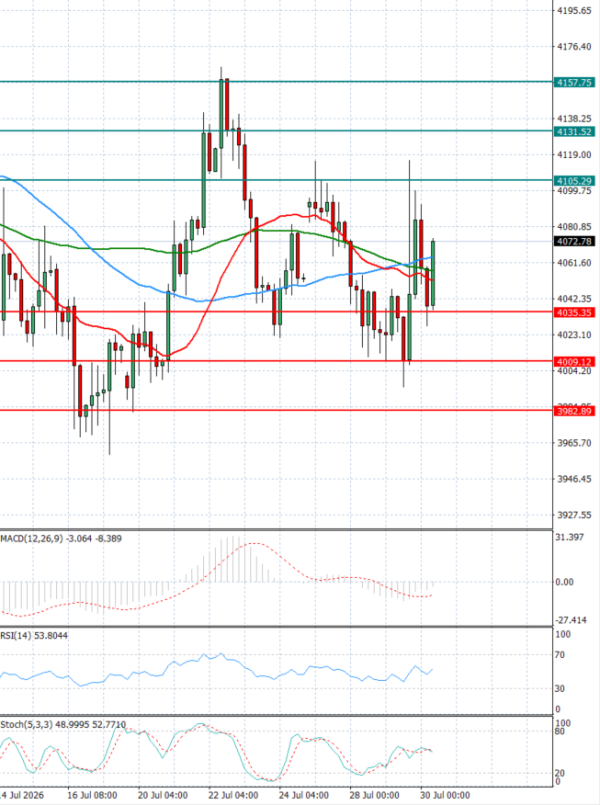
Task: Click the 4009.12 support level label
Action: [574, 361]
